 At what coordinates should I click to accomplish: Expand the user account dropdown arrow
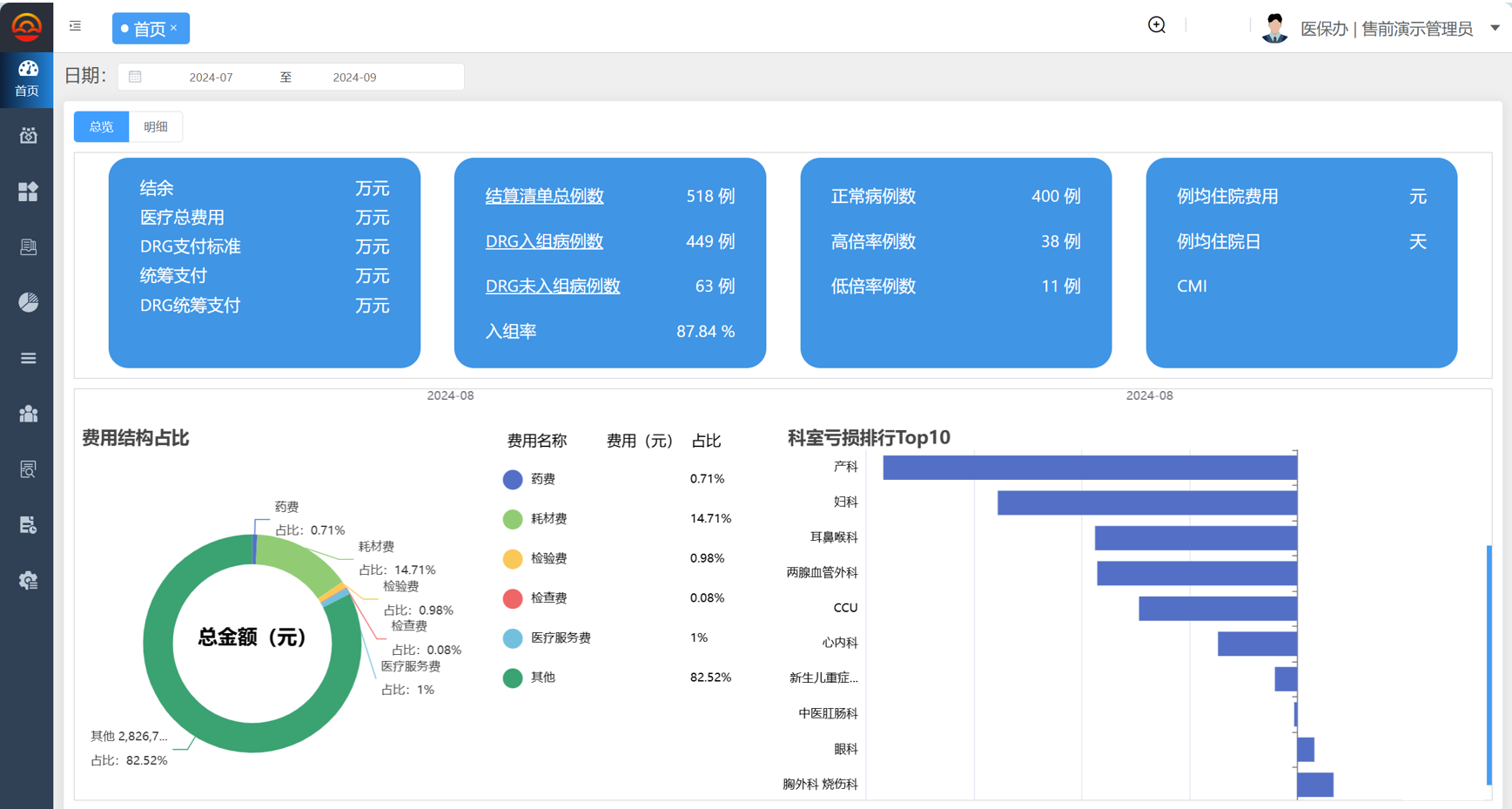pos(1495,28)
